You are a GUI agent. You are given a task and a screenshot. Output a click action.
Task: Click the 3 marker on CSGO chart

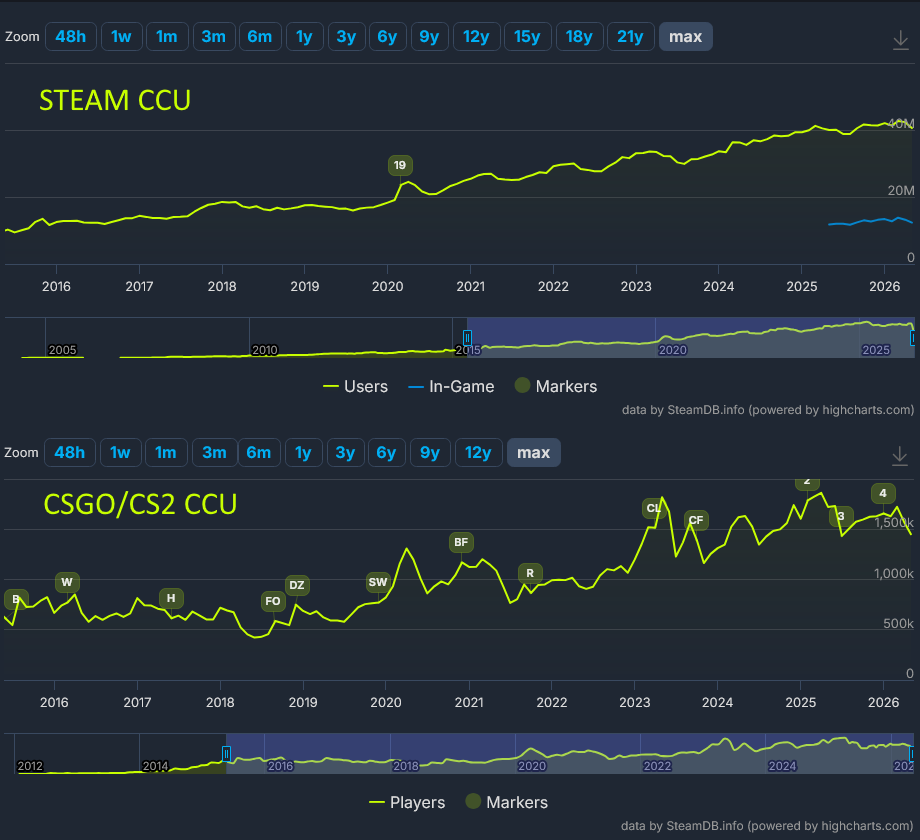click(841, 517)
